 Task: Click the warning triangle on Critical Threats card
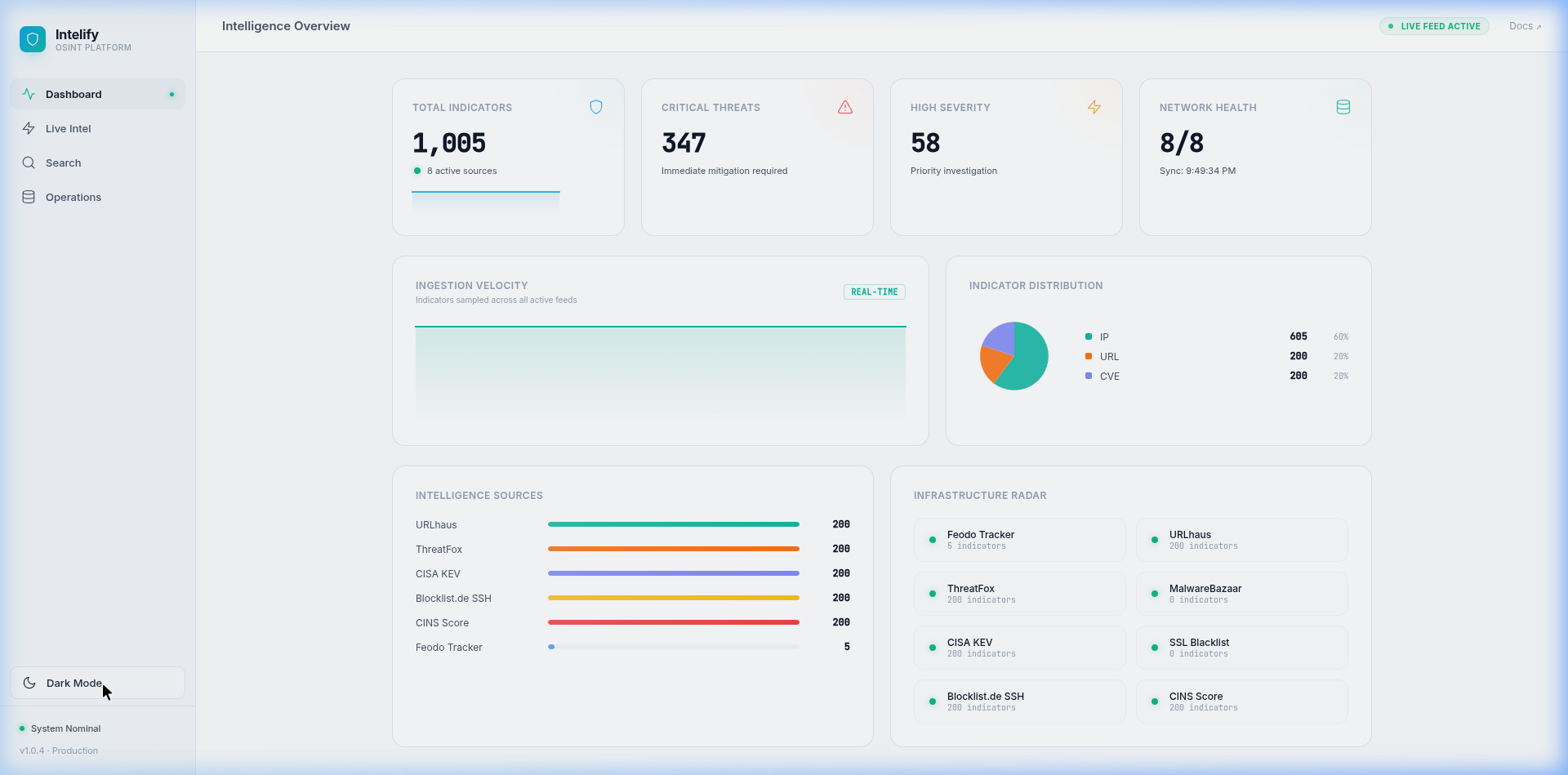coord(845,107)
